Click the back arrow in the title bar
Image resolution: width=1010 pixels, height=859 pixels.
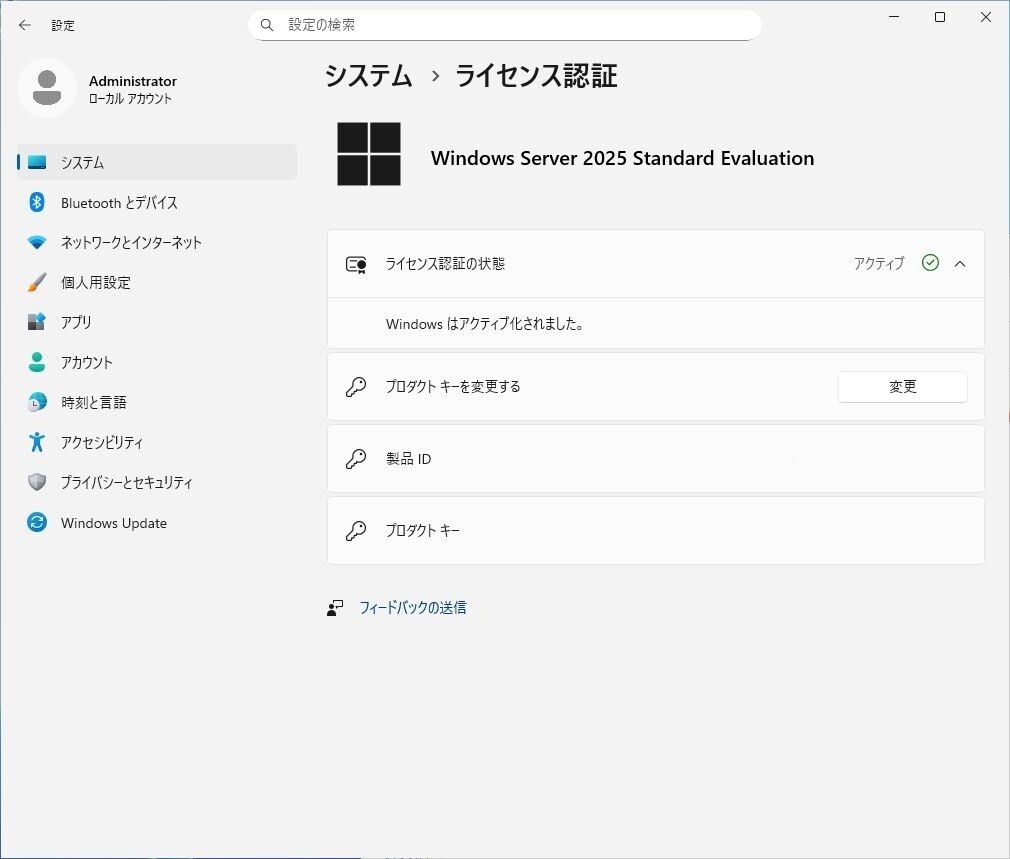click(x=25, y=25)
